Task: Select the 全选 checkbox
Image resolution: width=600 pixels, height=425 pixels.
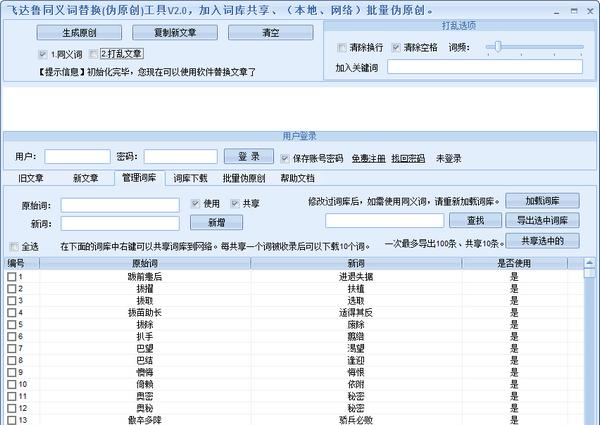Action: 14,247
